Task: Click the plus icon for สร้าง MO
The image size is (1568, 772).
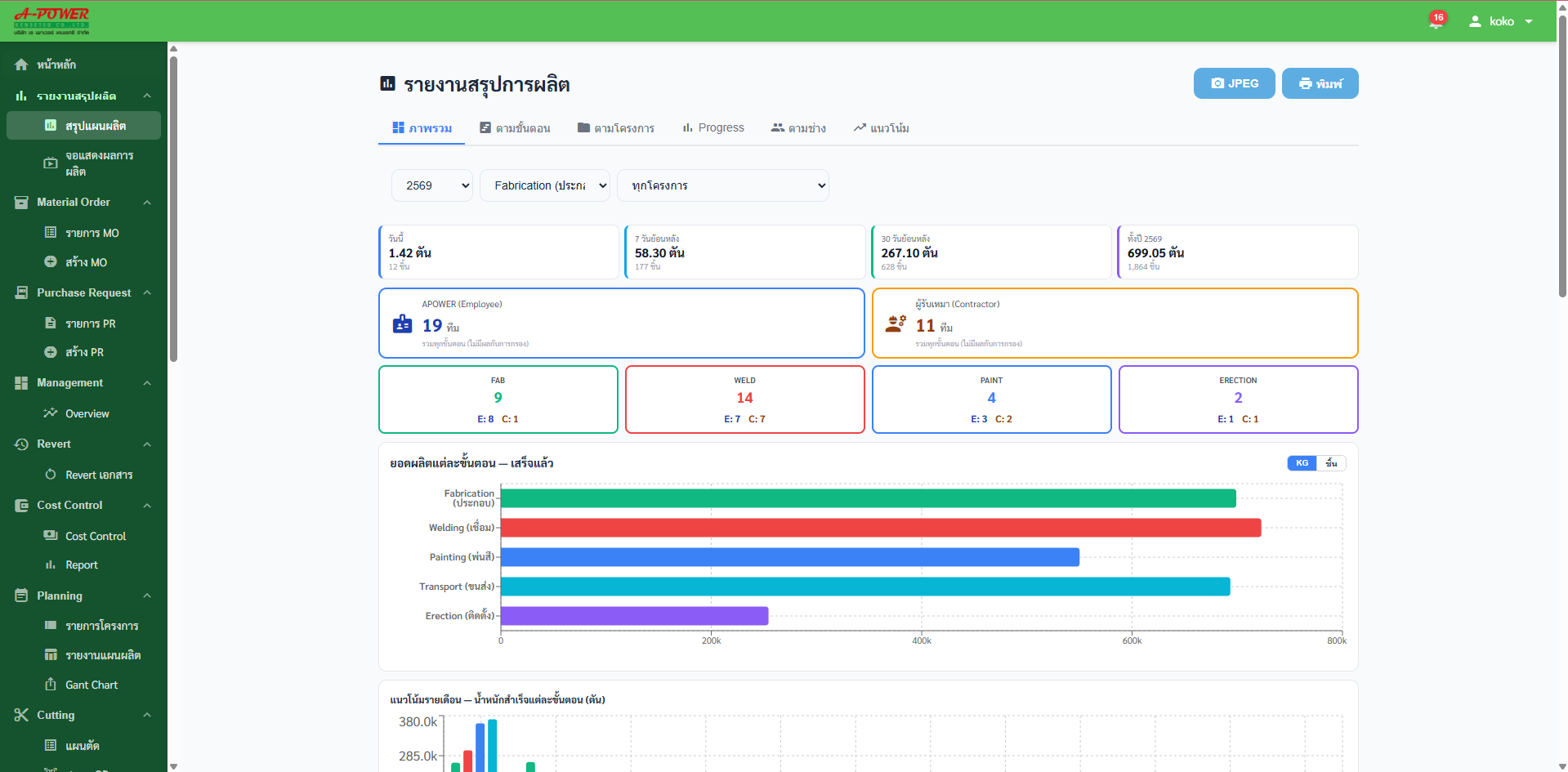Action: point(51,261)
